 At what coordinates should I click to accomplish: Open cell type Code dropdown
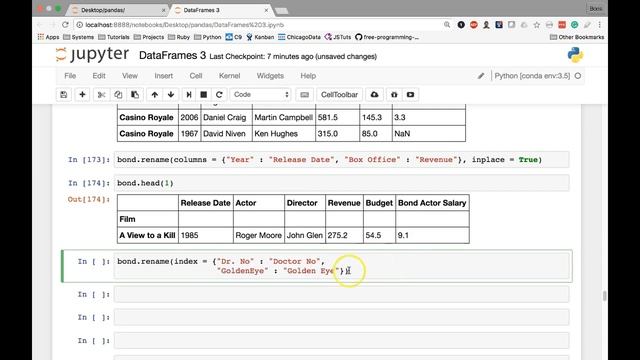pos(260,95)
